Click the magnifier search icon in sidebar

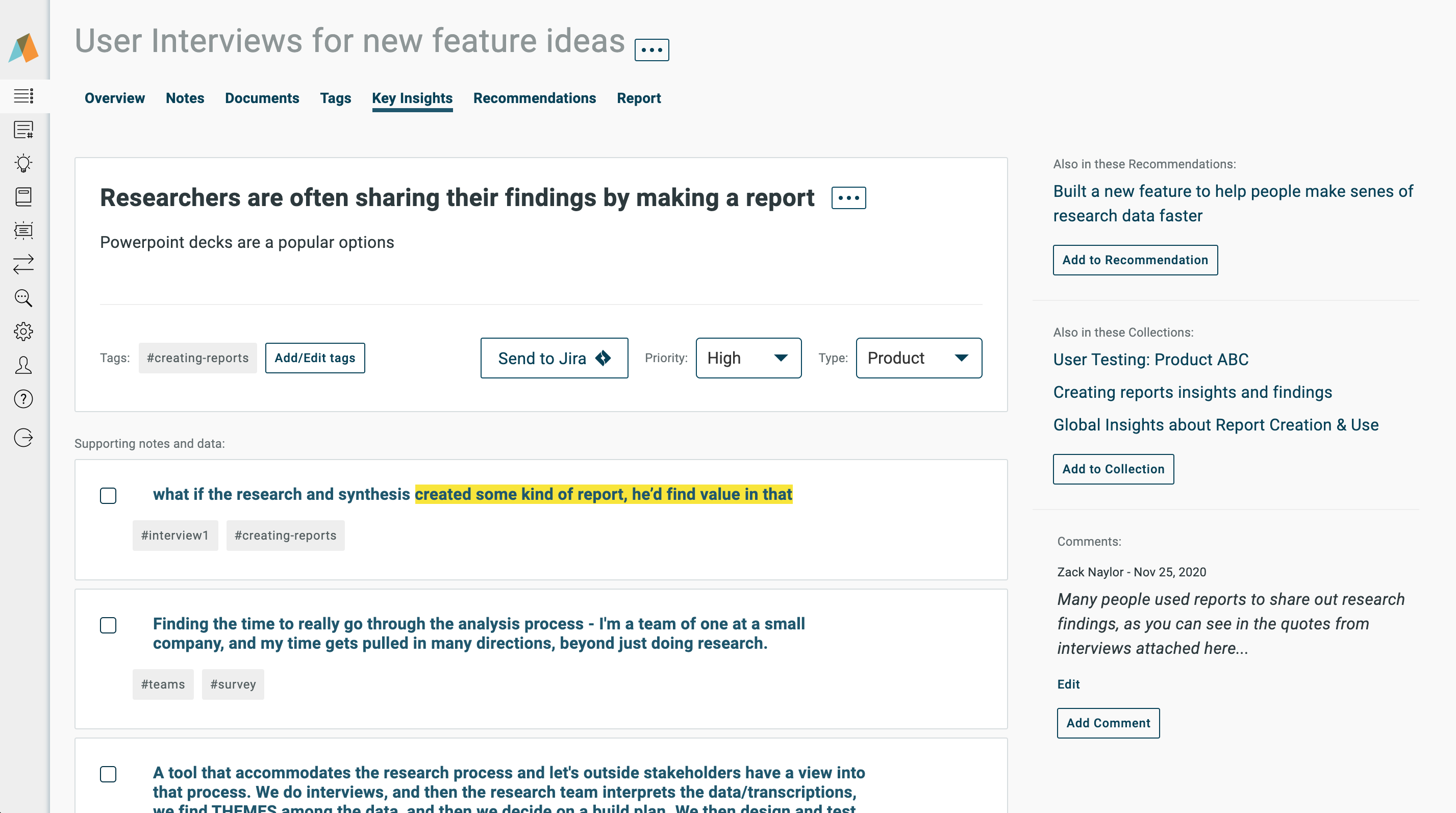click(x=23, y=298)
